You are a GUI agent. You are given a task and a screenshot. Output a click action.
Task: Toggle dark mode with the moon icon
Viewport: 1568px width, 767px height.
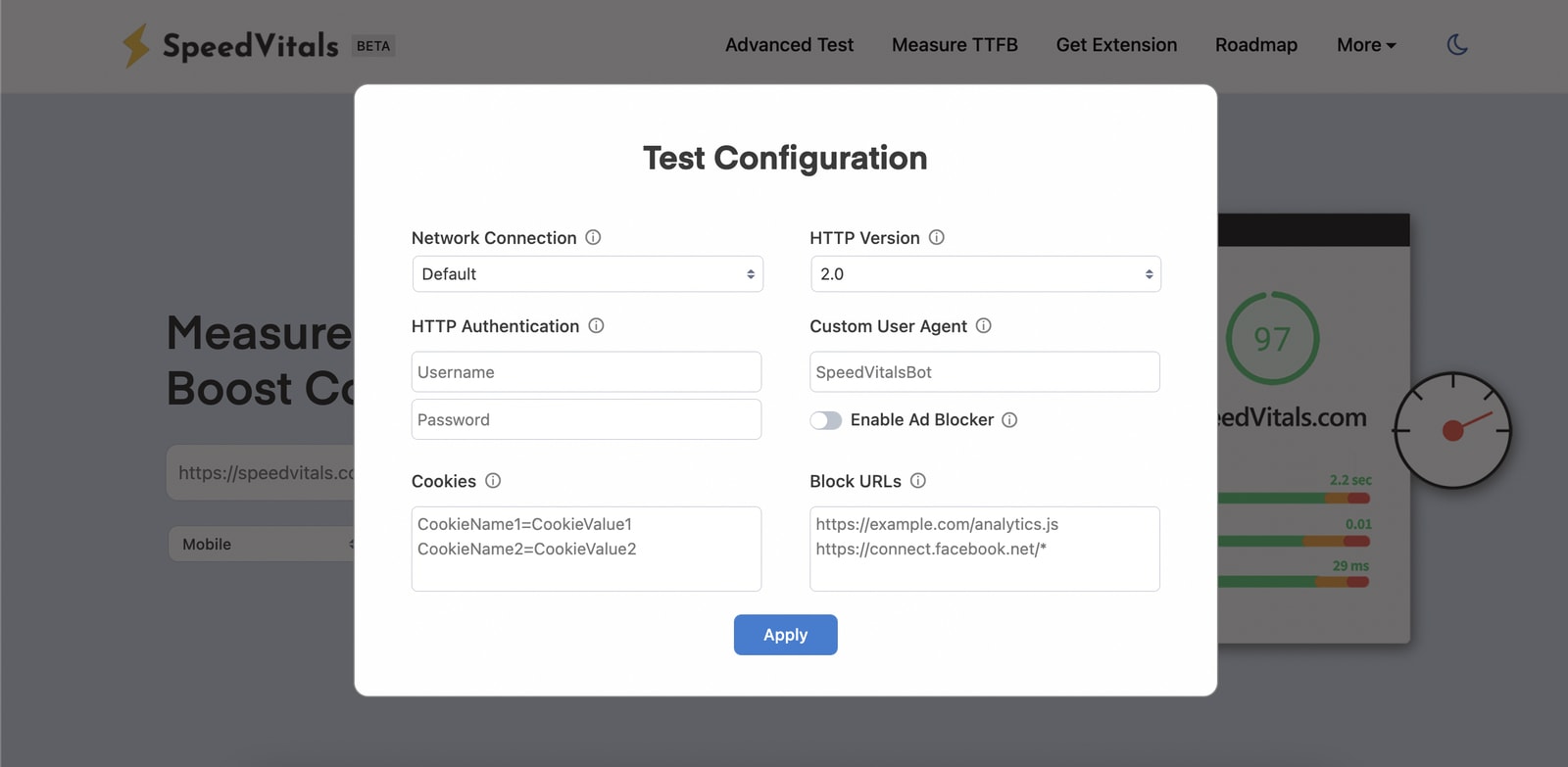coord(1457,45)
